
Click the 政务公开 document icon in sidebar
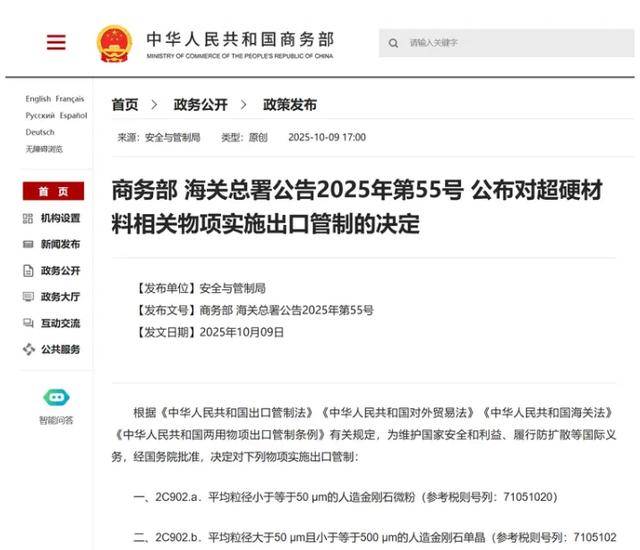click(x=28, y=270)
